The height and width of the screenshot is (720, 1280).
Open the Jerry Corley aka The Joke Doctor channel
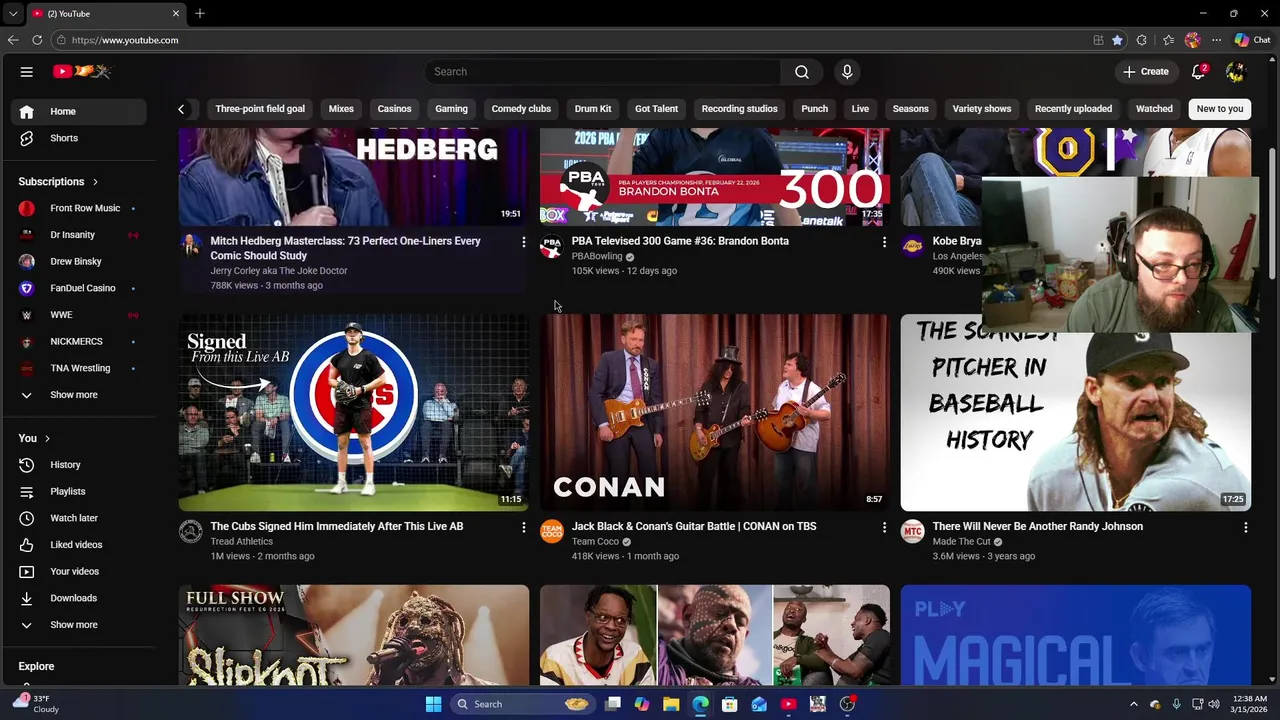point(279,270)
